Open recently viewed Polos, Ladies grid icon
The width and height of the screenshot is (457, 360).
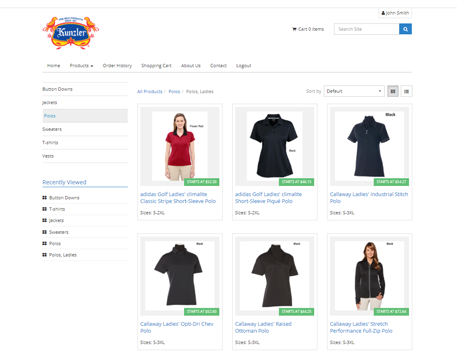44,255
